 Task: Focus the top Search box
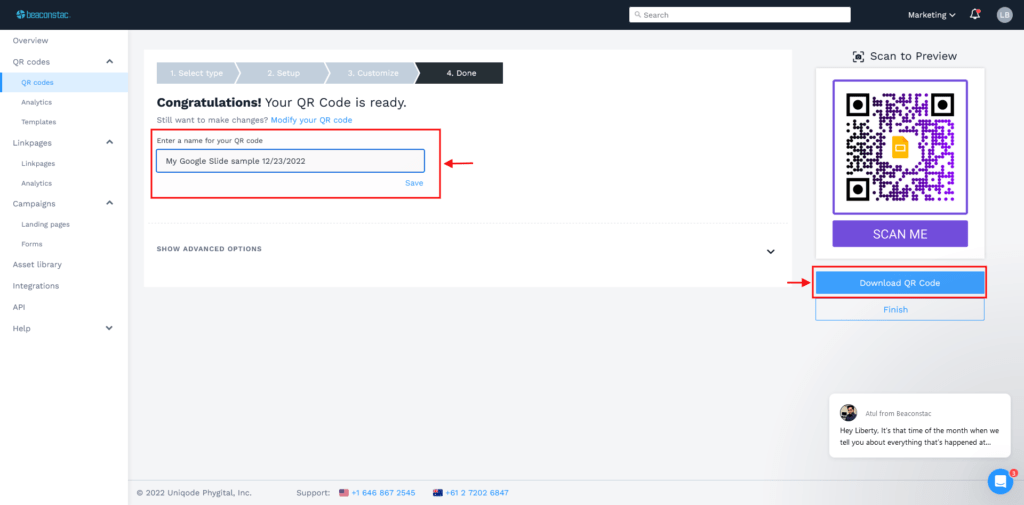[740, 14]
